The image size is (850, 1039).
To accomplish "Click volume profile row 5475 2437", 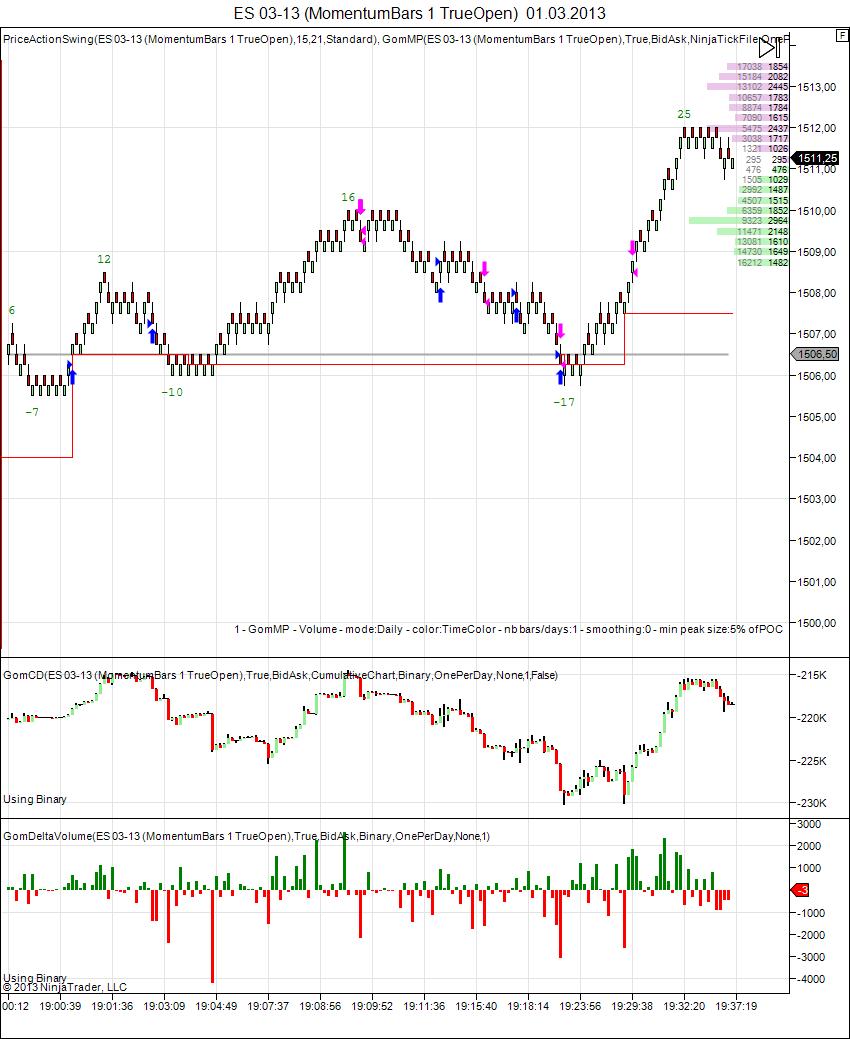I will click(x=748, y=129).
